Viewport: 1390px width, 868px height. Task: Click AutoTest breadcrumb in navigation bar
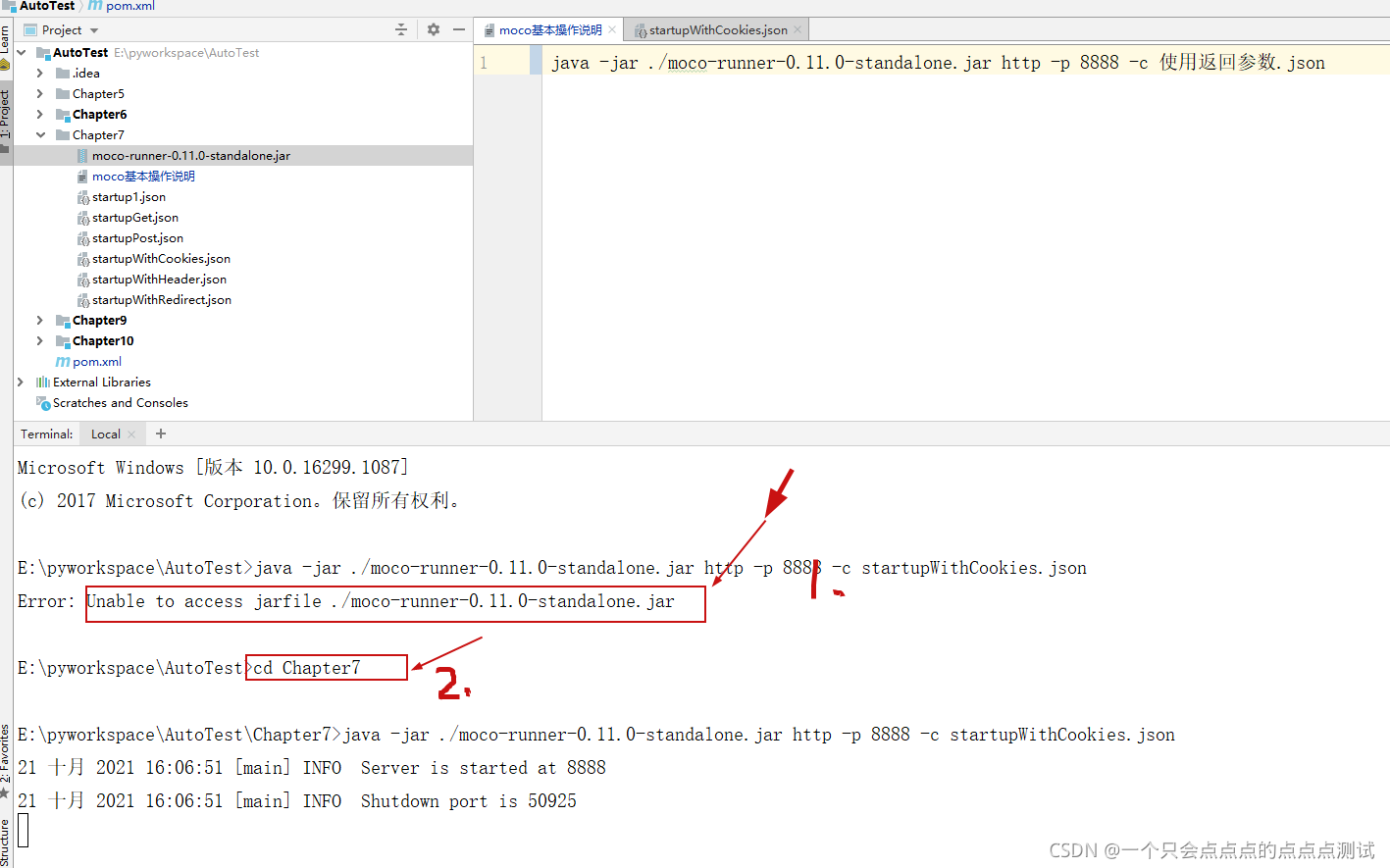[x=47, y=6]
